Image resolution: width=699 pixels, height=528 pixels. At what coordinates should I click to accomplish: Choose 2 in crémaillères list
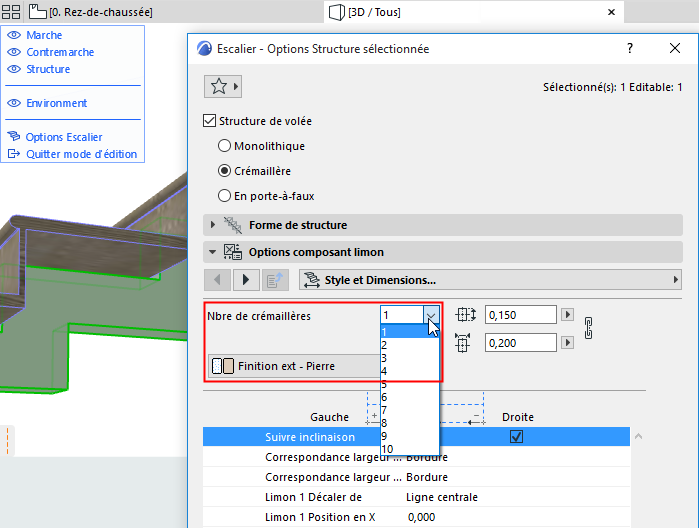(410, 345)
